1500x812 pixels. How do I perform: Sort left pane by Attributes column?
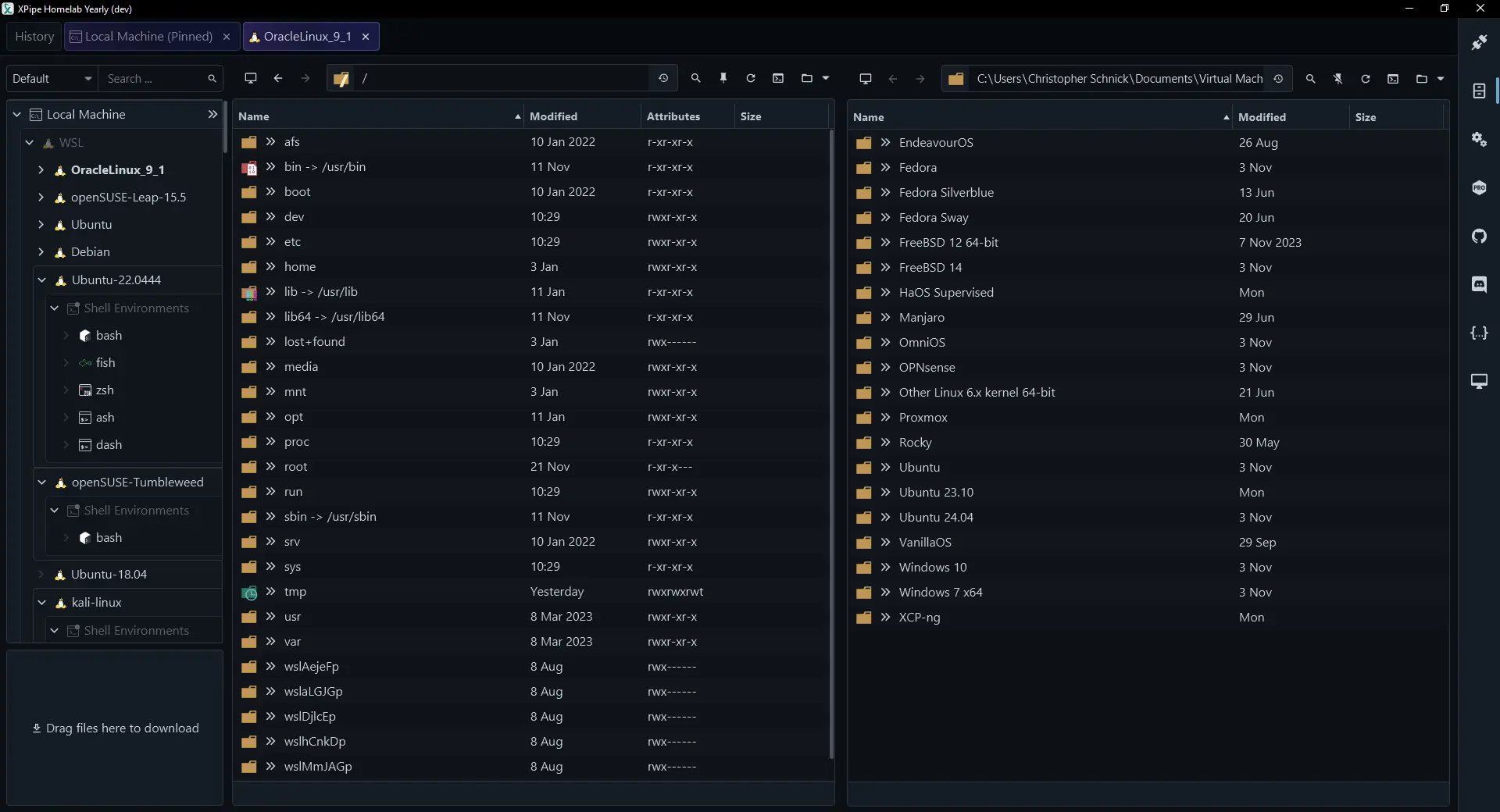coord(687,116)
